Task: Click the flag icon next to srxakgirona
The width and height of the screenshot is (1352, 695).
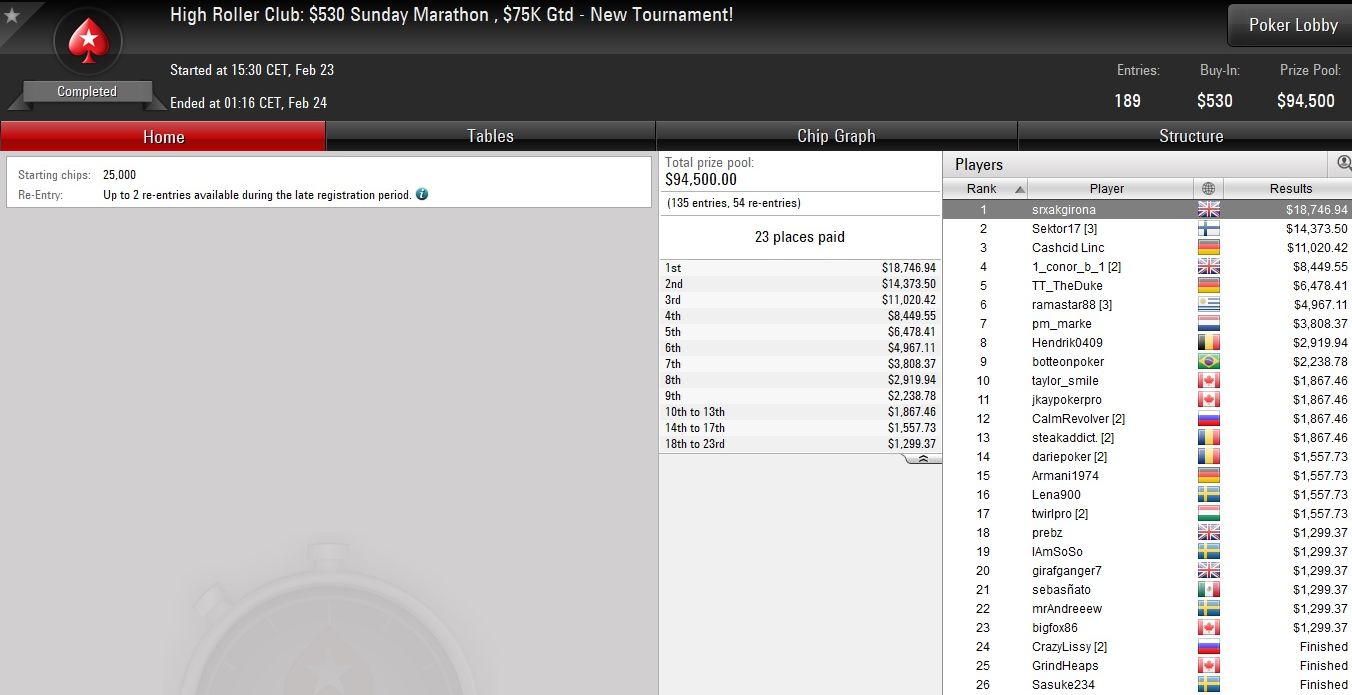Action: 1208,210
